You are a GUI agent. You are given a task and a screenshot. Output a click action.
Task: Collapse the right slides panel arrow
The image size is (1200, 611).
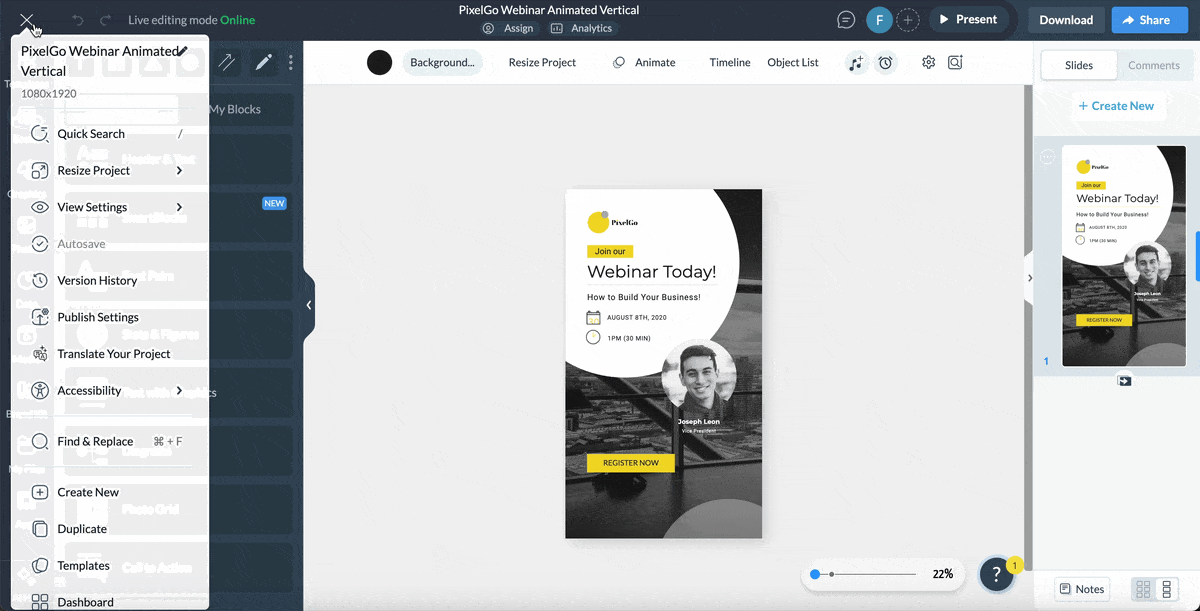(x=1029, y=279)
